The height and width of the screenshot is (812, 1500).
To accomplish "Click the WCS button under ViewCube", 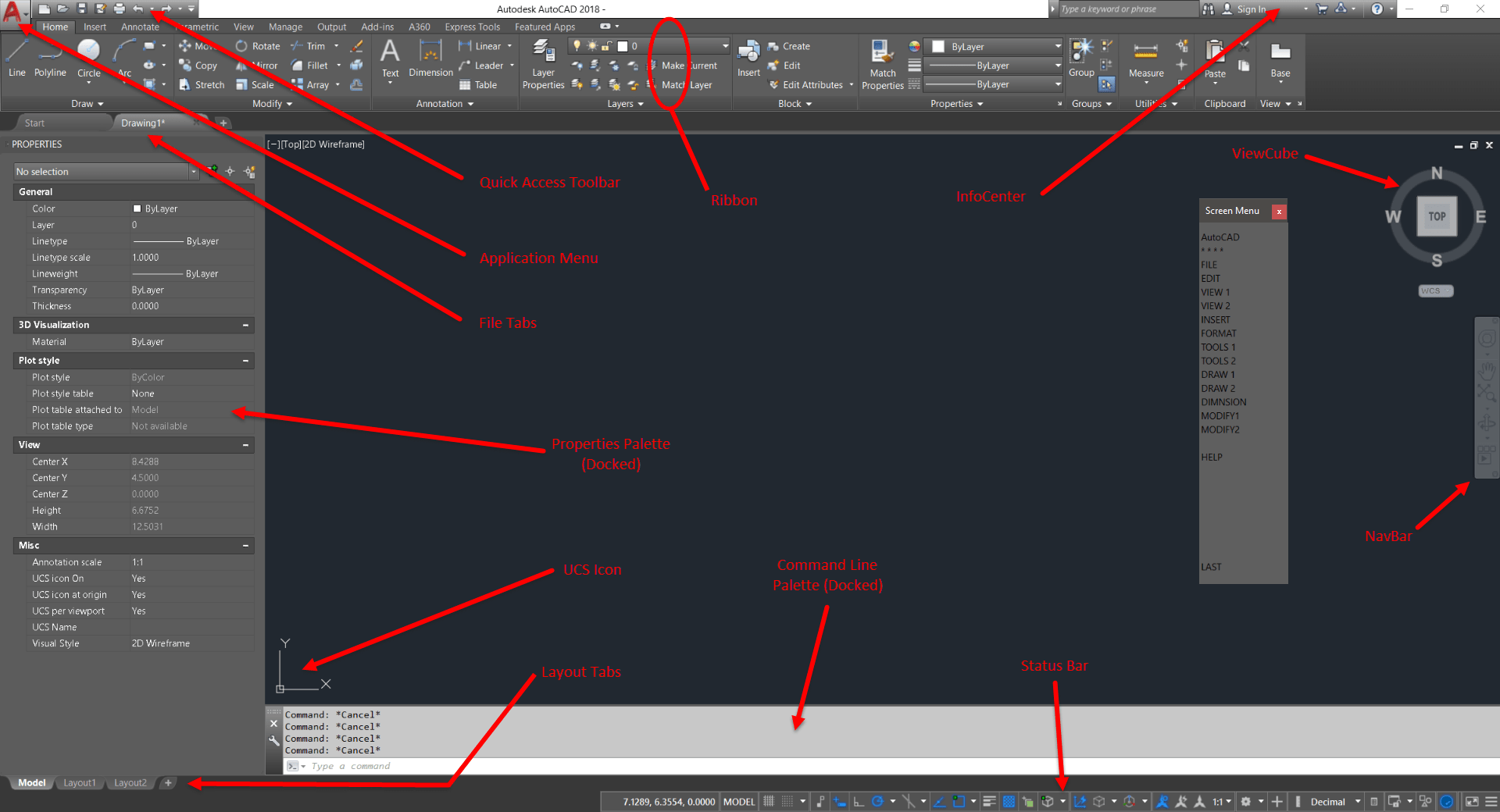I will (1435, 291).
